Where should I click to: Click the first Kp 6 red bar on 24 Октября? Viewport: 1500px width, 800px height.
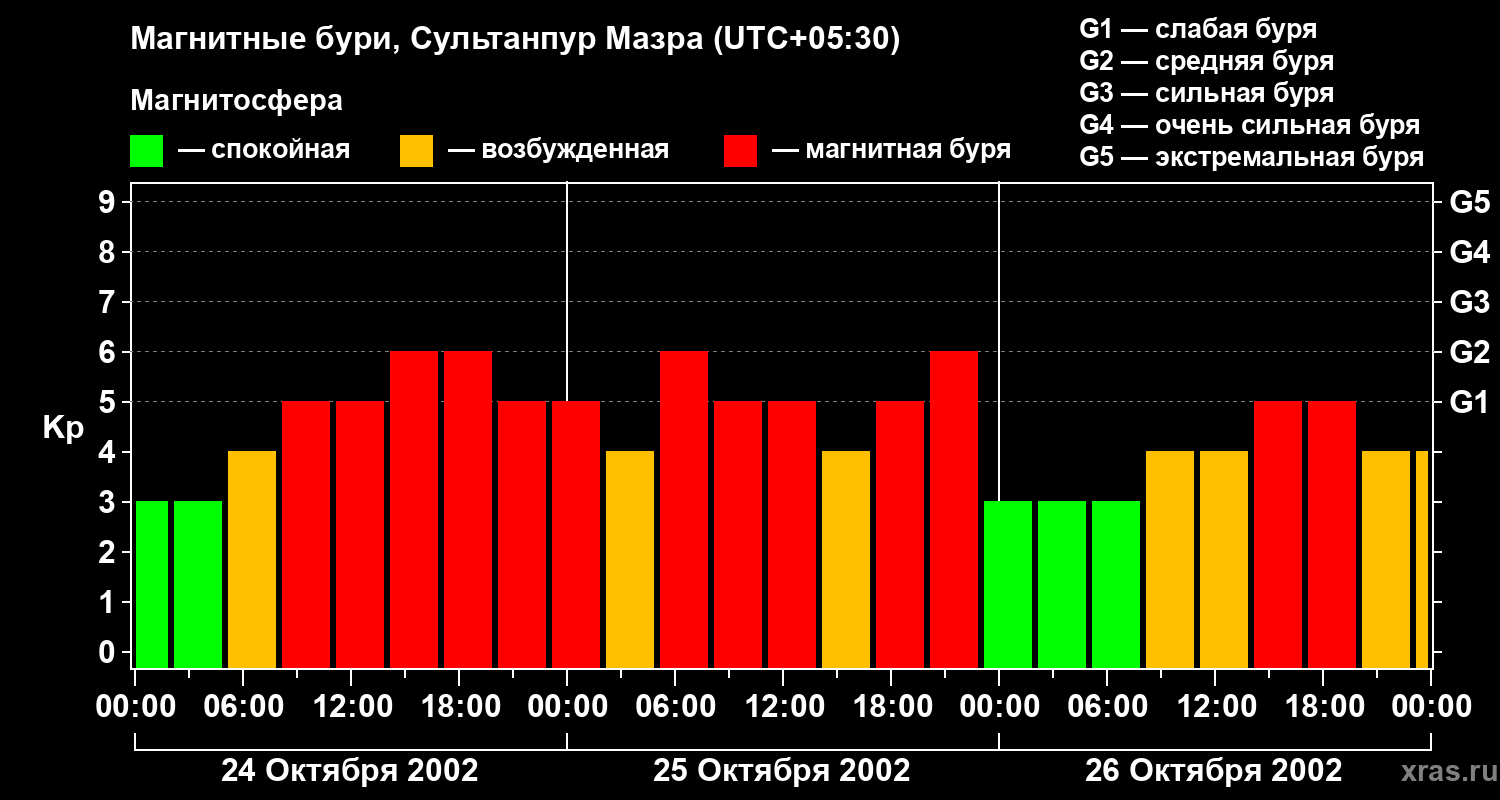[x=414, y=509]
